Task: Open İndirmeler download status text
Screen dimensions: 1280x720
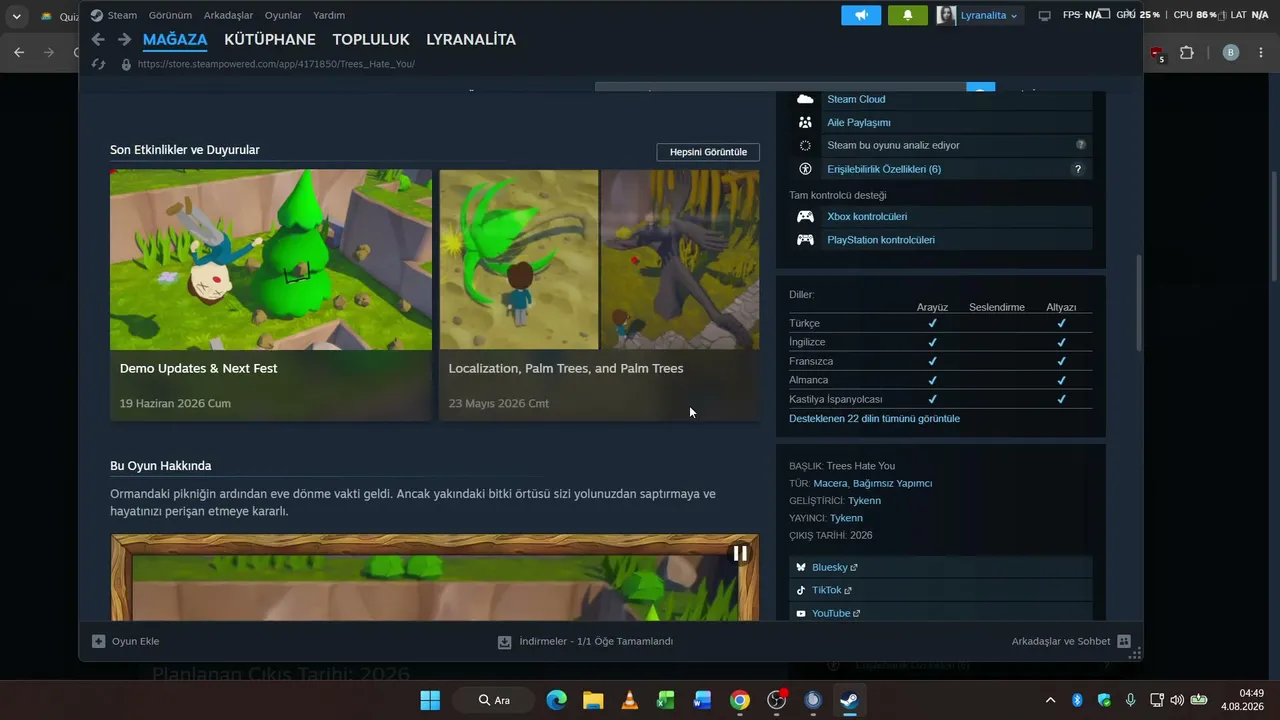Action: coord(596,642)
